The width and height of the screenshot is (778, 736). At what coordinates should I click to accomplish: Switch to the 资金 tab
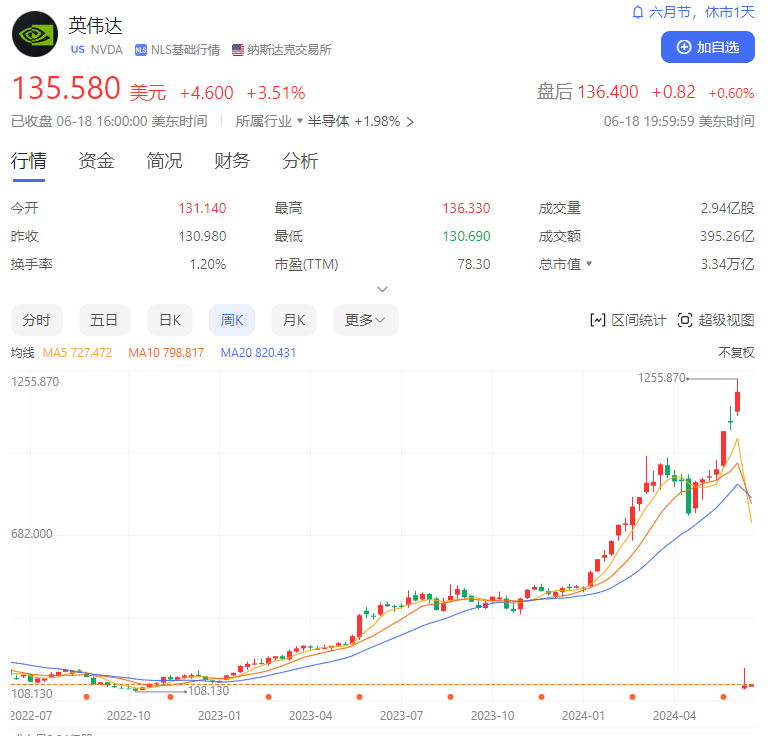tap(96, 161)
